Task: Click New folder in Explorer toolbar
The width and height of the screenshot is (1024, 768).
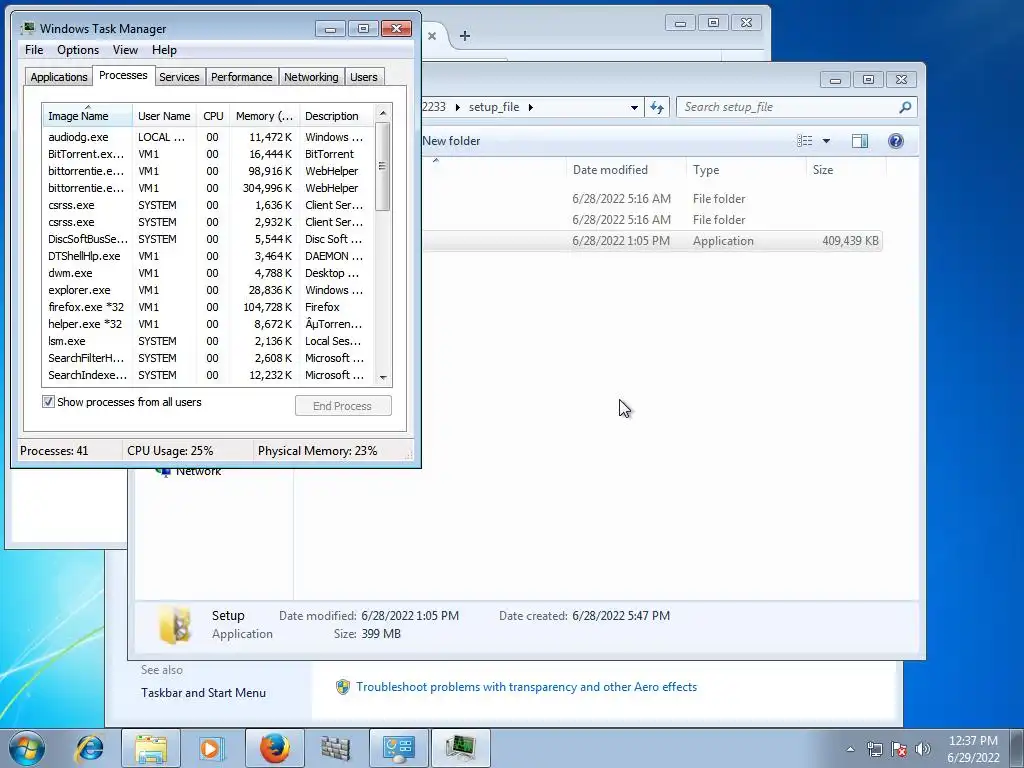Action: [451, 141]
